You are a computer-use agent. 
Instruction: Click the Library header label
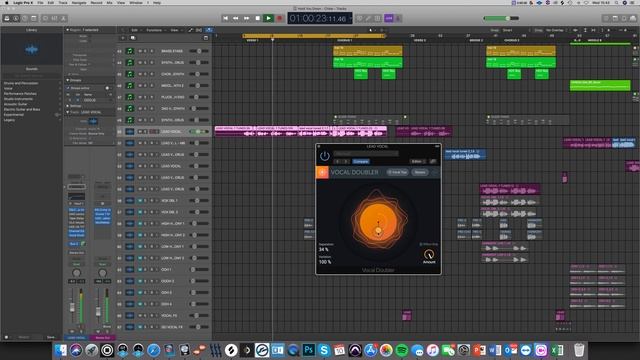tap(32, 30)
